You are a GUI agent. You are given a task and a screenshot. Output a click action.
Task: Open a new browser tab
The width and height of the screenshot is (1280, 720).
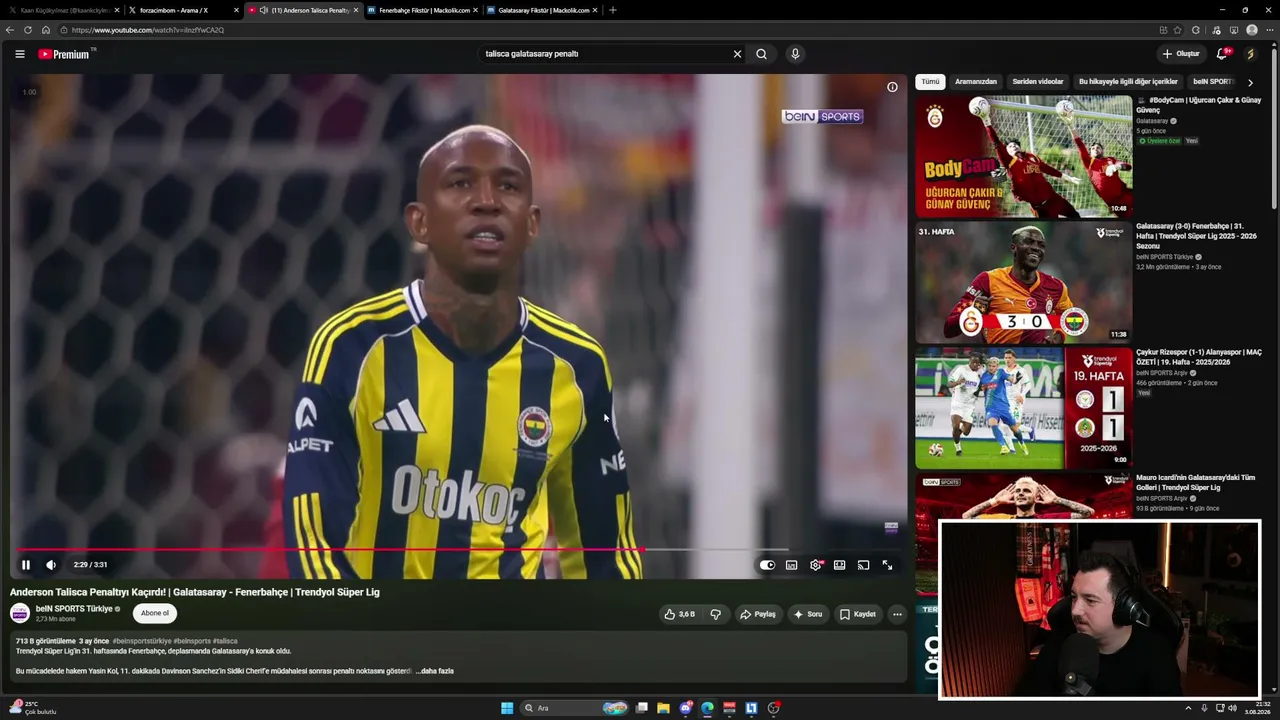pos(613,10)
